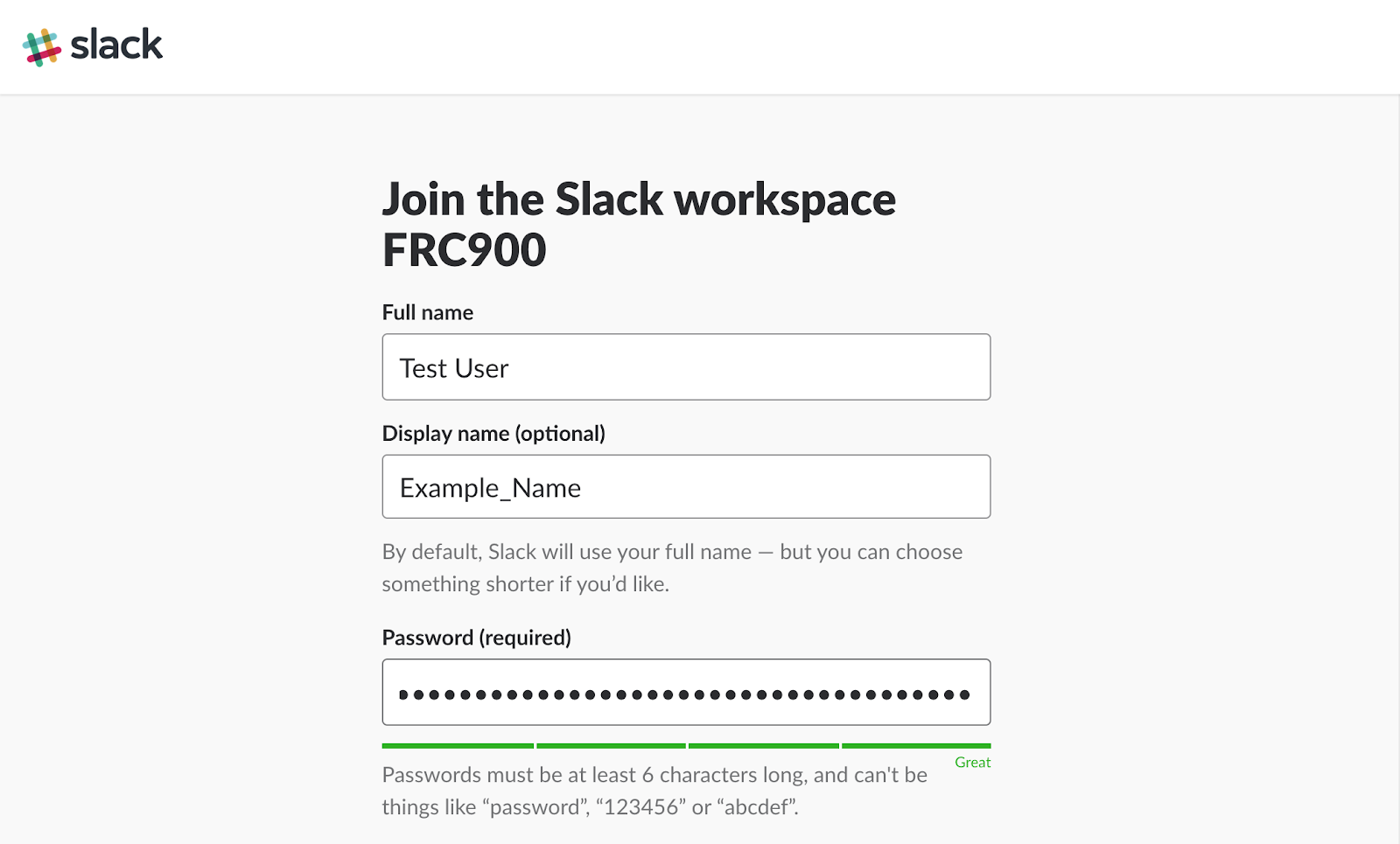
Task: Click the green "Great" strength label
Action: [972, 763]
